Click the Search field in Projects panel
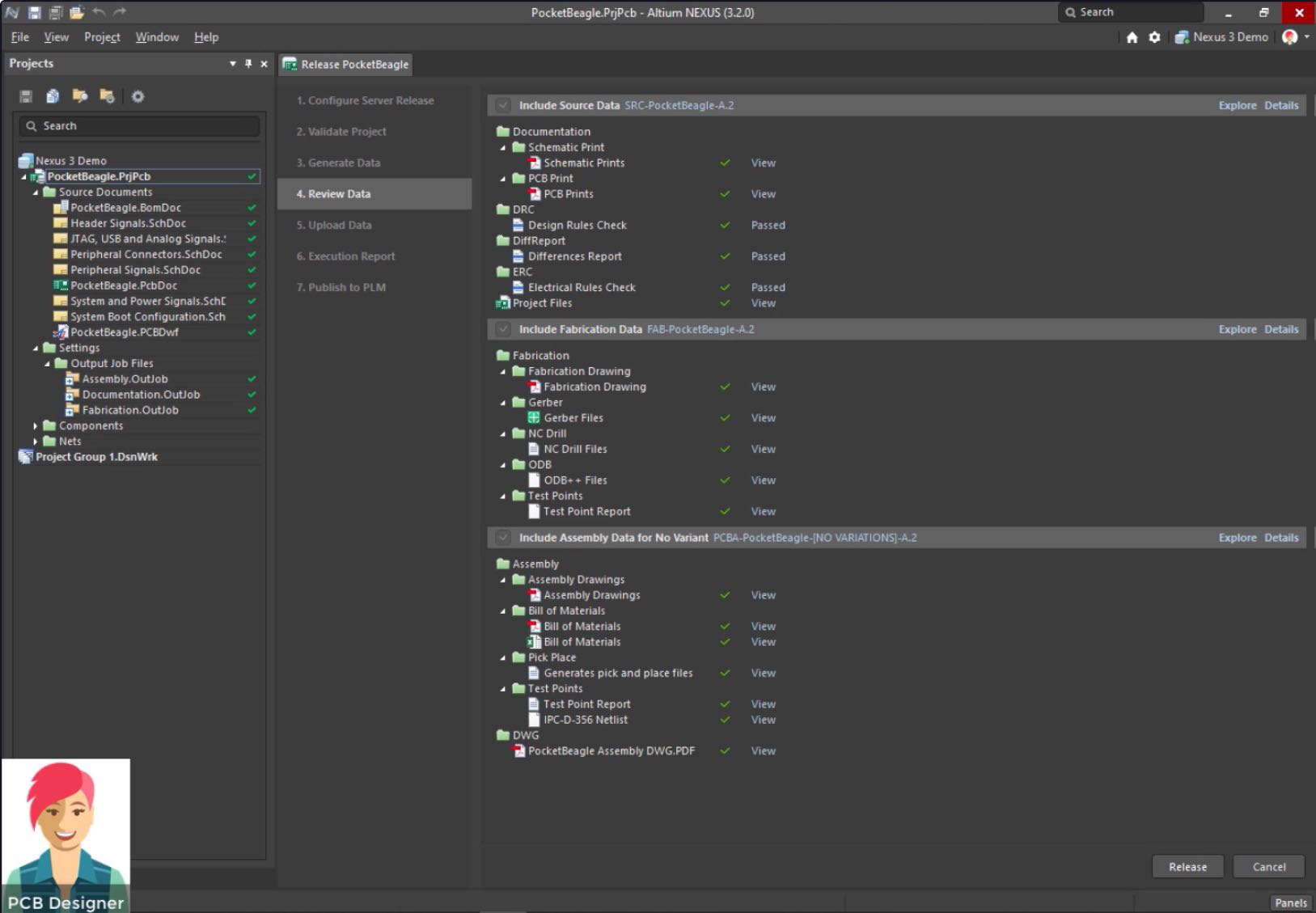The image size is (1316, 913). pyautogui.click(x=138, y=125)
